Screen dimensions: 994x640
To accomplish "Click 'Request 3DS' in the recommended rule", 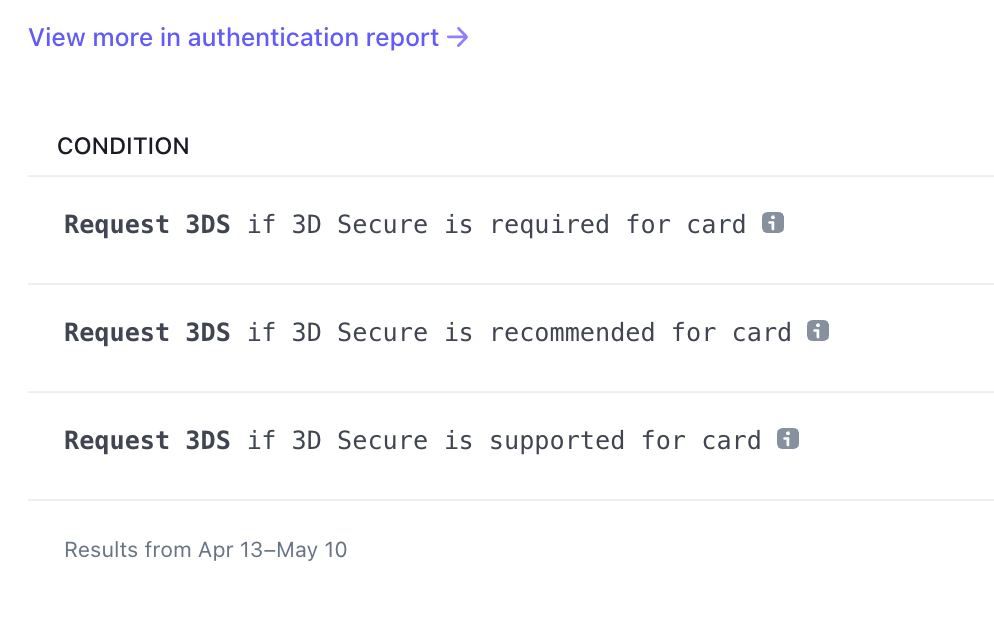I will coord(147,333).
